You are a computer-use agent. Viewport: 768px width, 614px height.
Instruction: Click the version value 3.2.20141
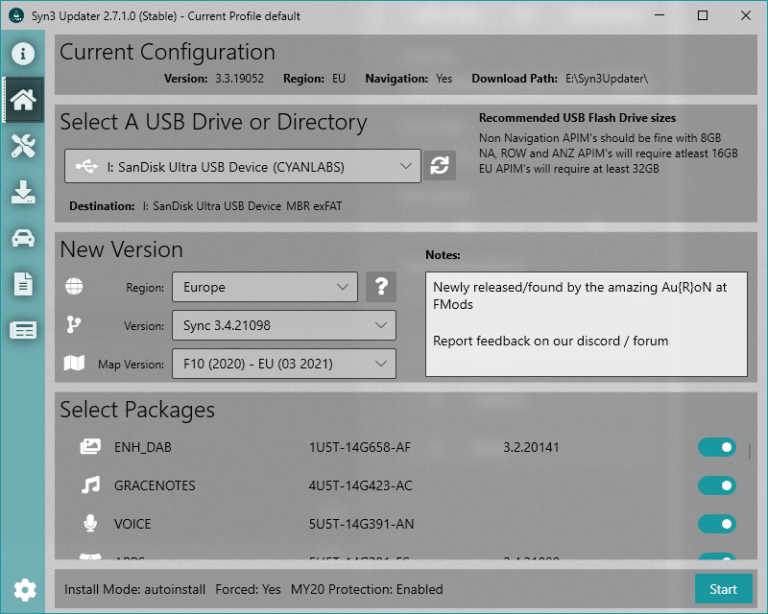point(531,447)
